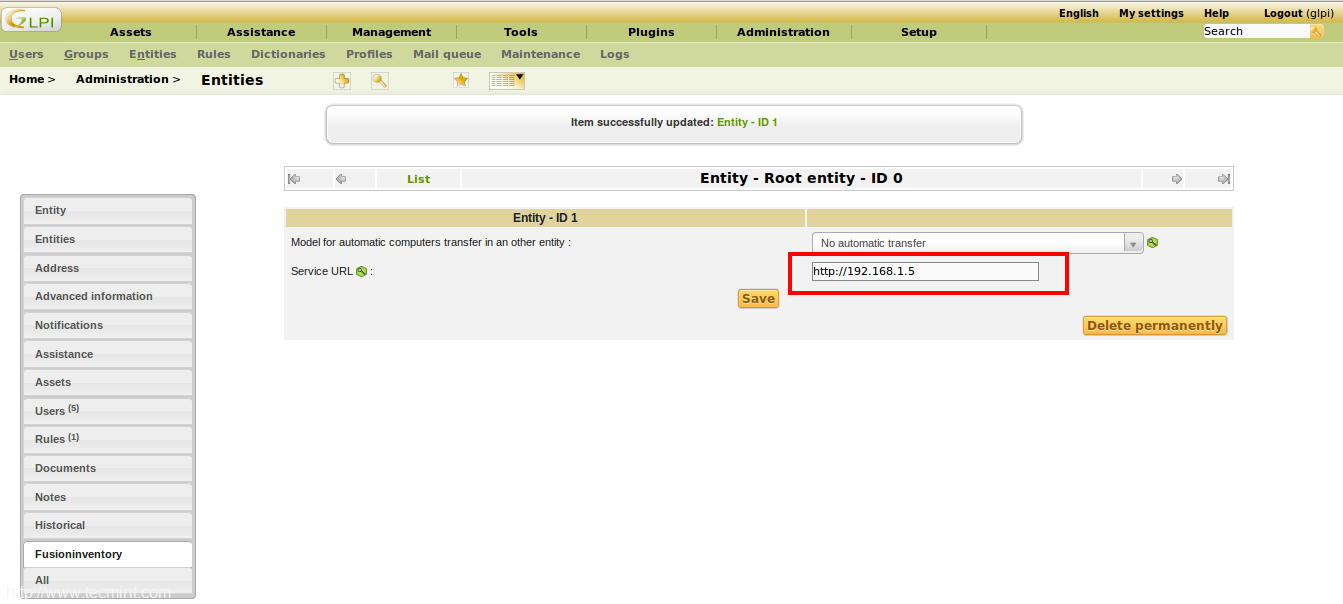Go to previous record arrow icon
This screenshot has height=604, width=1343.
pyautogui.click(x=341, y=179)
